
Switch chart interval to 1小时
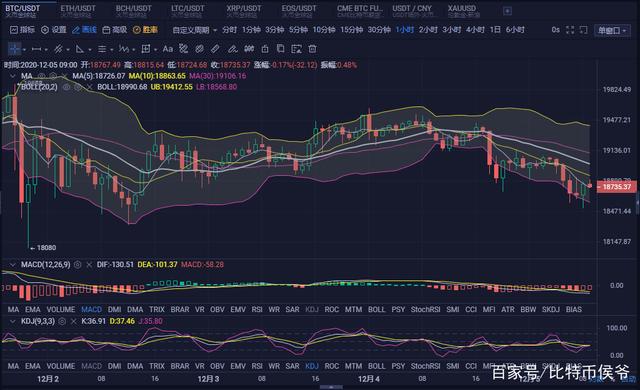coord(404,30)
